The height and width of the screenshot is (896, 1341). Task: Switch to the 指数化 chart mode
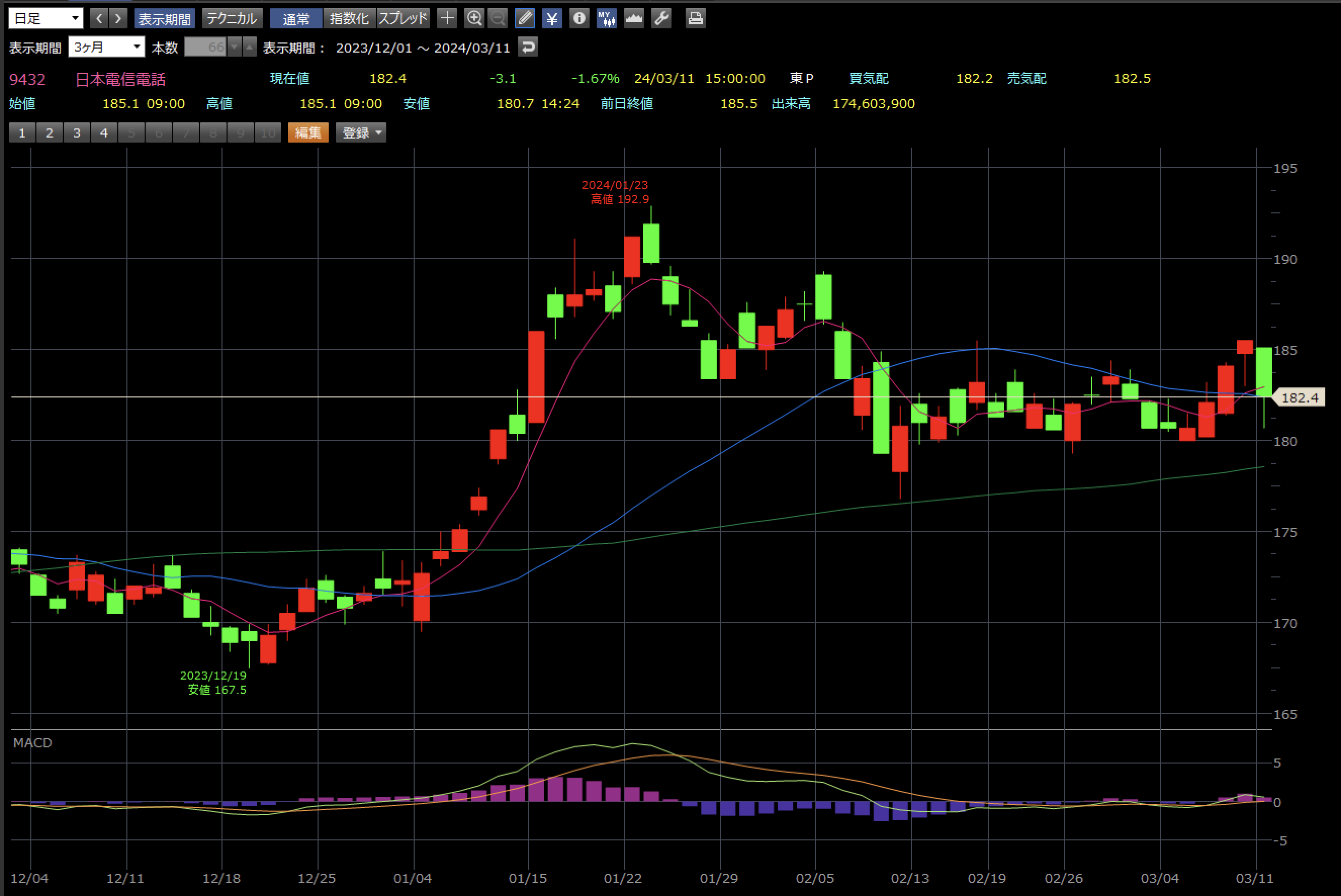(x=349, y=18)
